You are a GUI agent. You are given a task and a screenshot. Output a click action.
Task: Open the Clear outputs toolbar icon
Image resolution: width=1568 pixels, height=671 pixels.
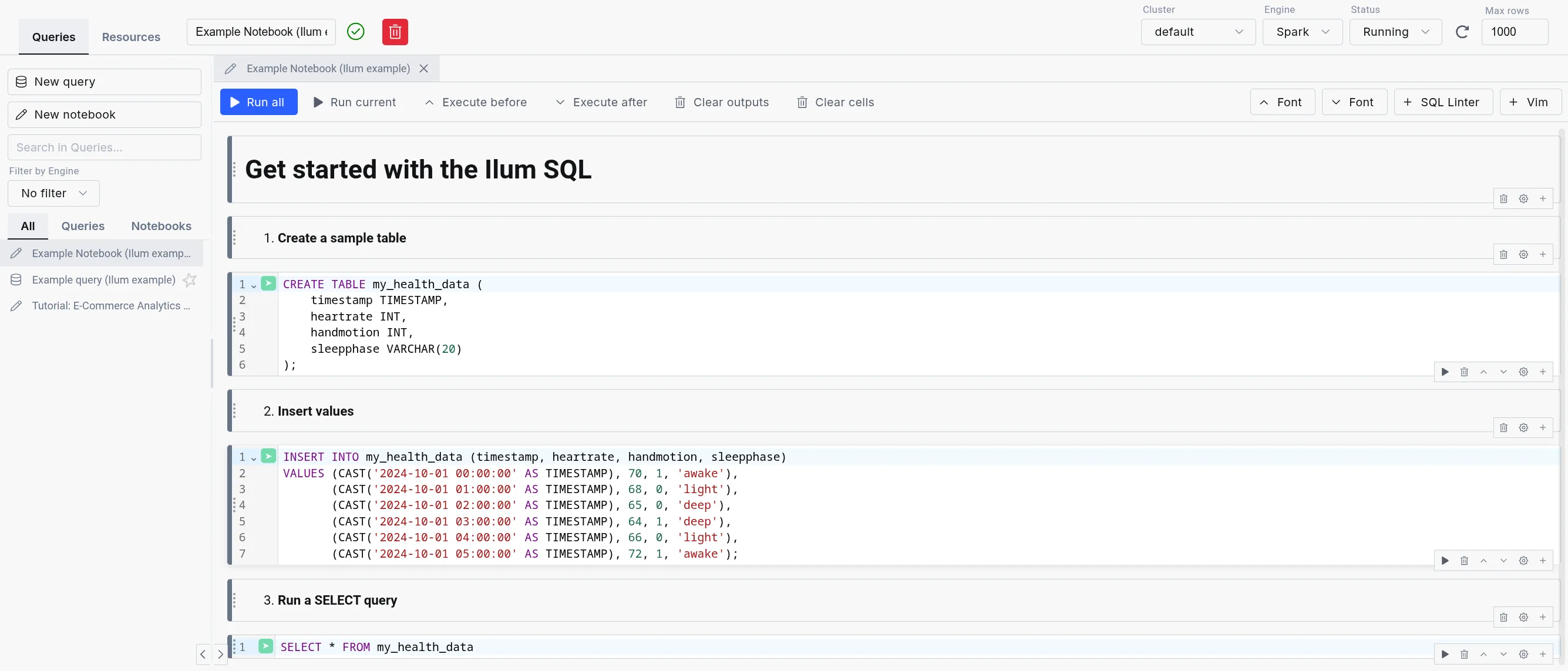coord(680,102)
